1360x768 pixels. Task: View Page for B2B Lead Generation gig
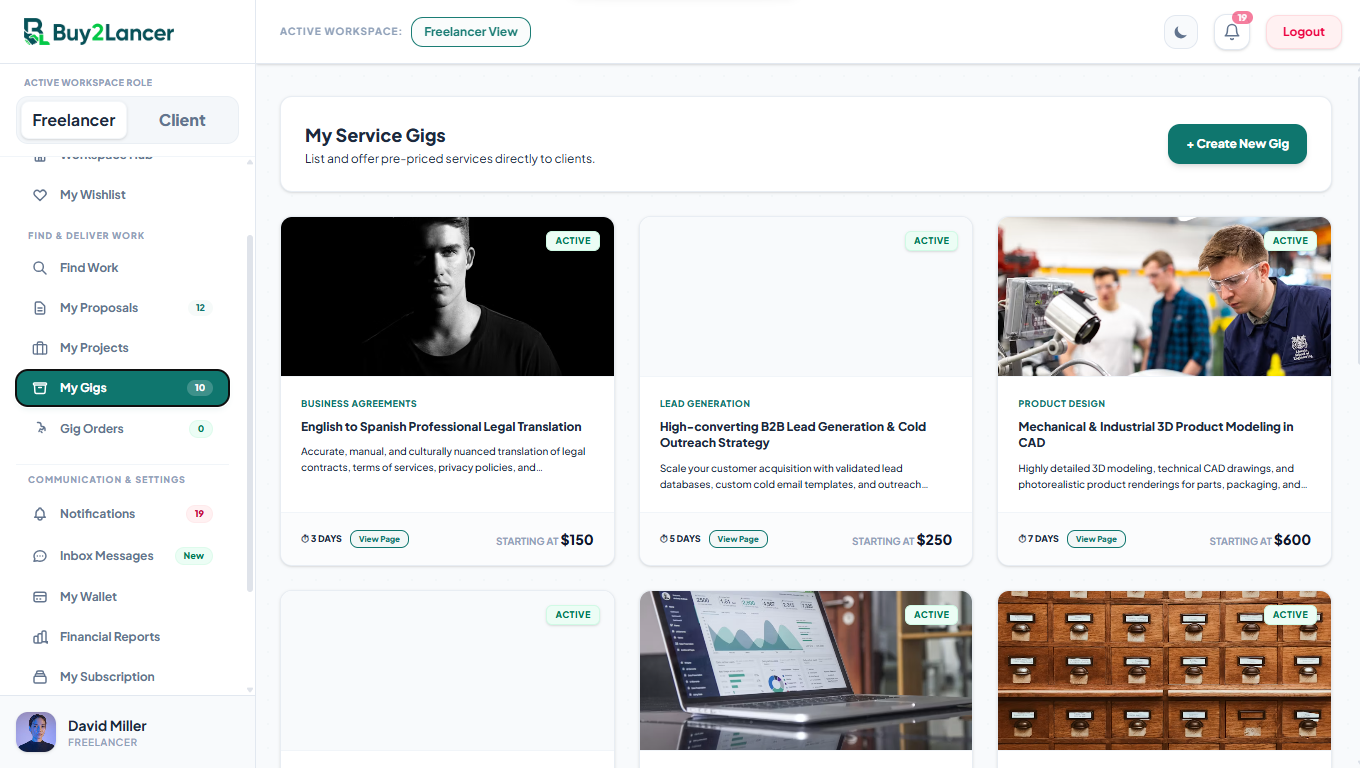click(x=738, y=539)
